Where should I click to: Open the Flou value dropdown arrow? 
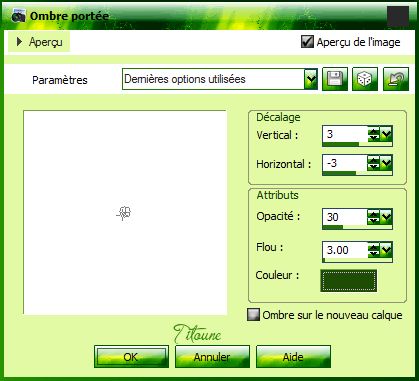tap(386, 250)
